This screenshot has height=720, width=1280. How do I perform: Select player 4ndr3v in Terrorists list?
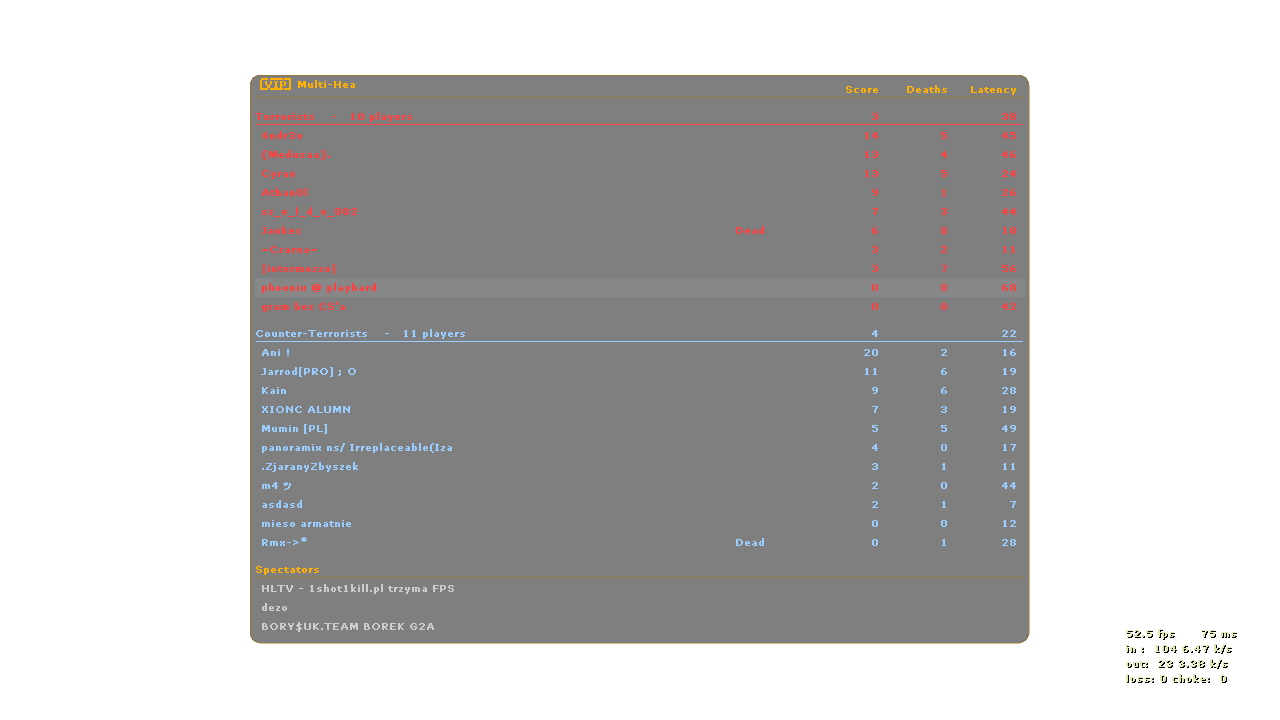(x=282, y=136)
